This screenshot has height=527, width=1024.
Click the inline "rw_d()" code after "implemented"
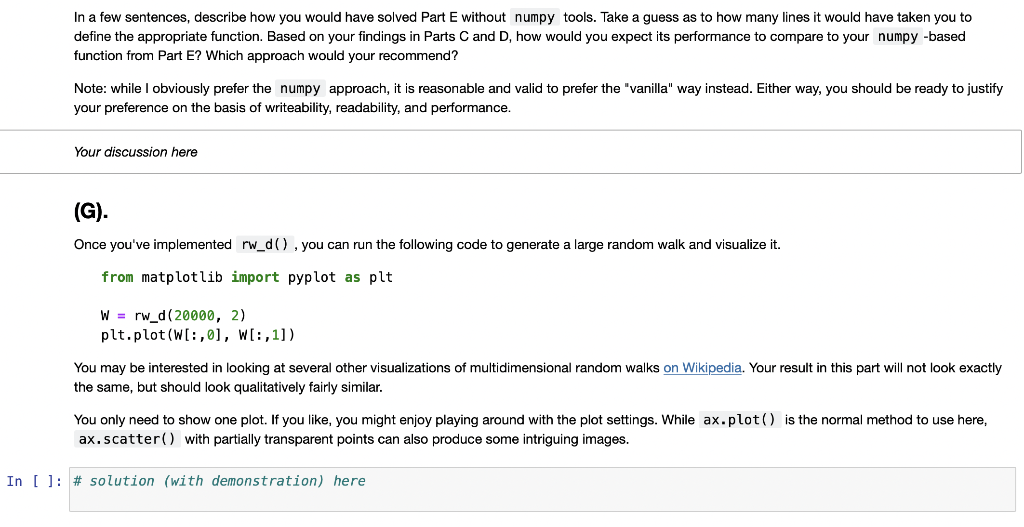(x=265, y=245)
